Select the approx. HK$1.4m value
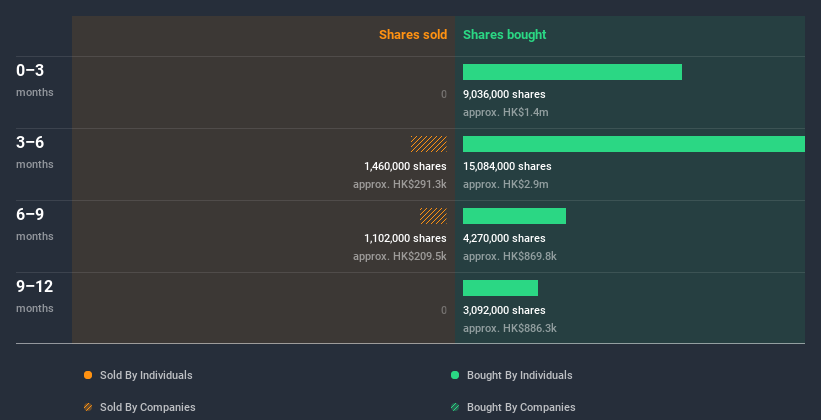 [x=506, y=112]
